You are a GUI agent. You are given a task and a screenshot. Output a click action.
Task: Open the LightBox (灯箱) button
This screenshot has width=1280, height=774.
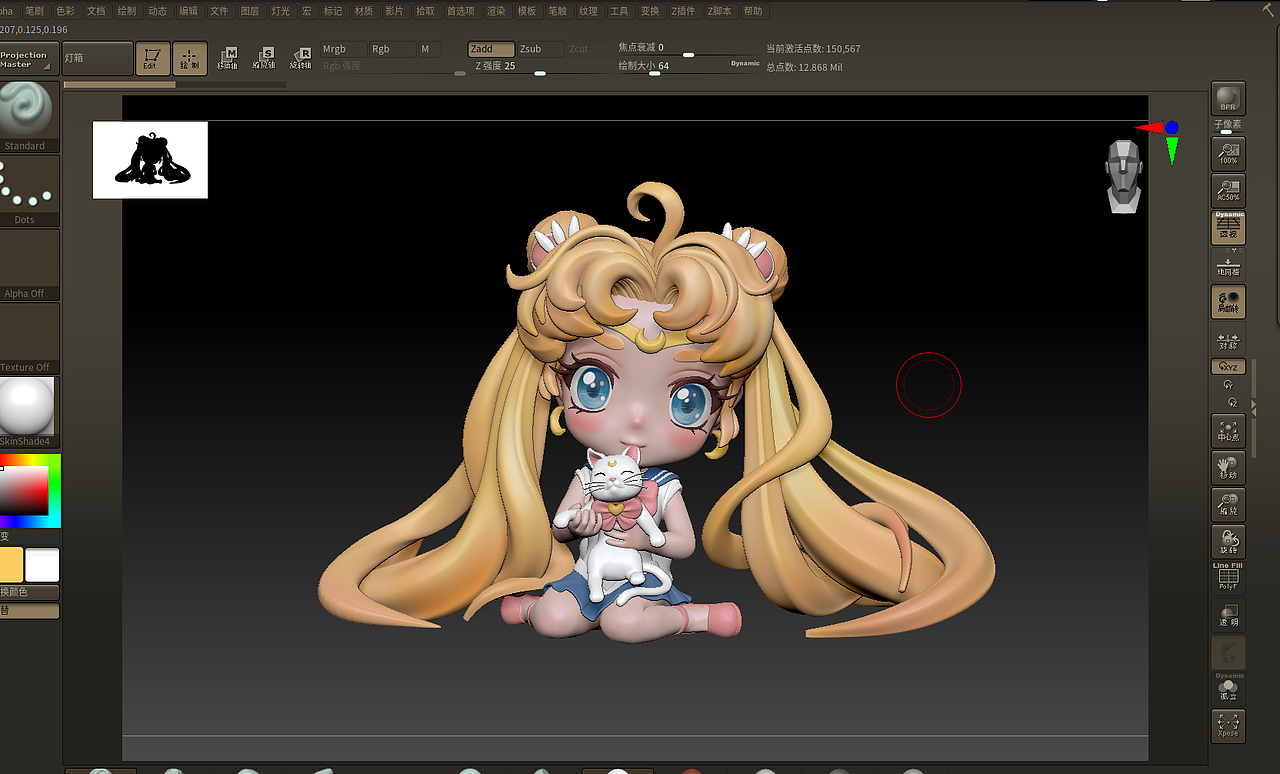(x=98, y=58)
